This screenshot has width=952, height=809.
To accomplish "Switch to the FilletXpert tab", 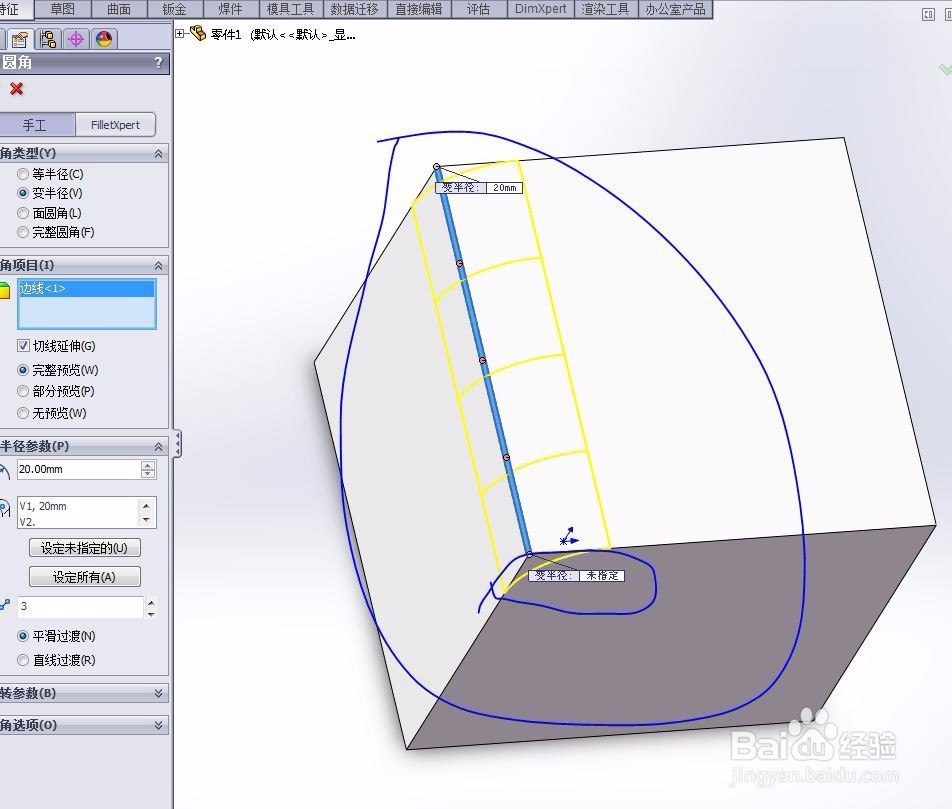I will [115, 125].
